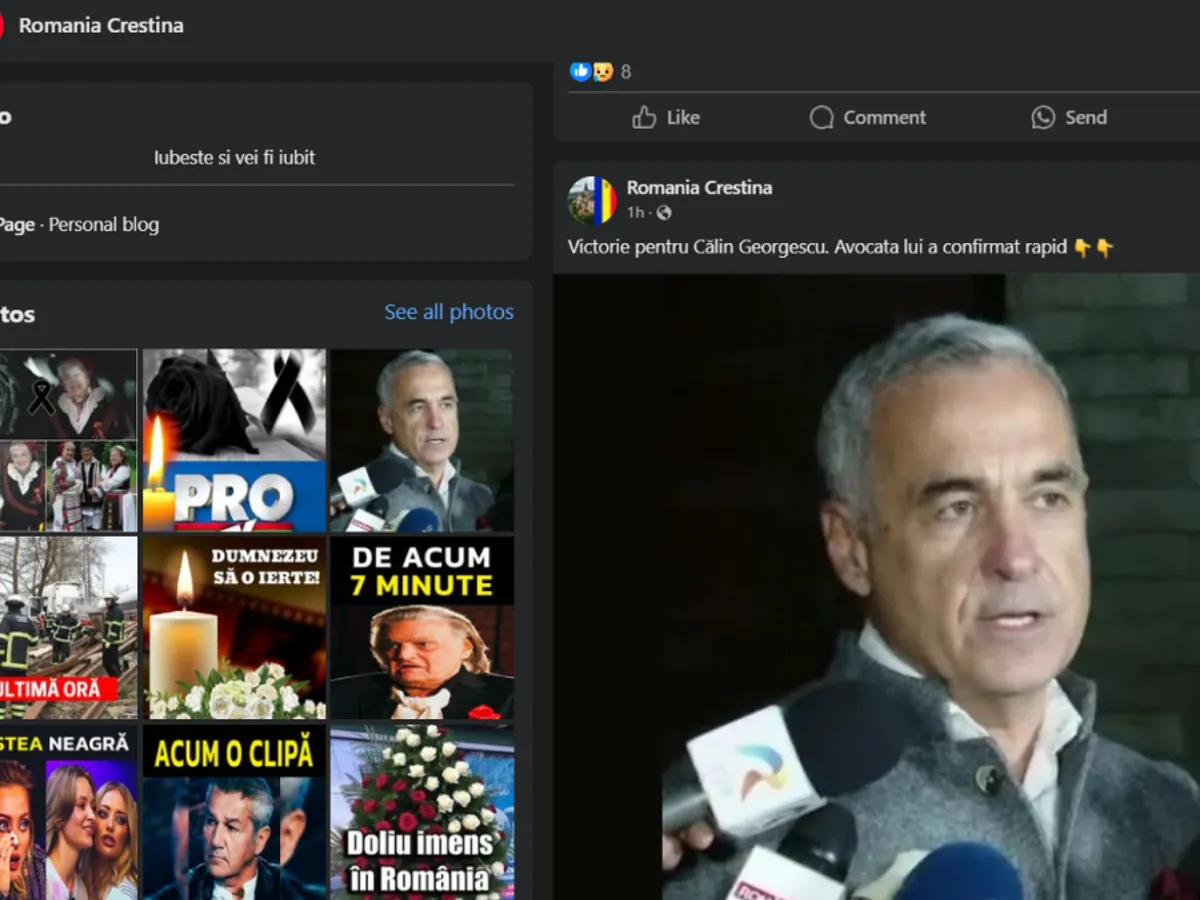The height and width of the screenshot is (900, 1200).
Task: Click the globe public-audience icon
Action: click(x=664, y=213)
